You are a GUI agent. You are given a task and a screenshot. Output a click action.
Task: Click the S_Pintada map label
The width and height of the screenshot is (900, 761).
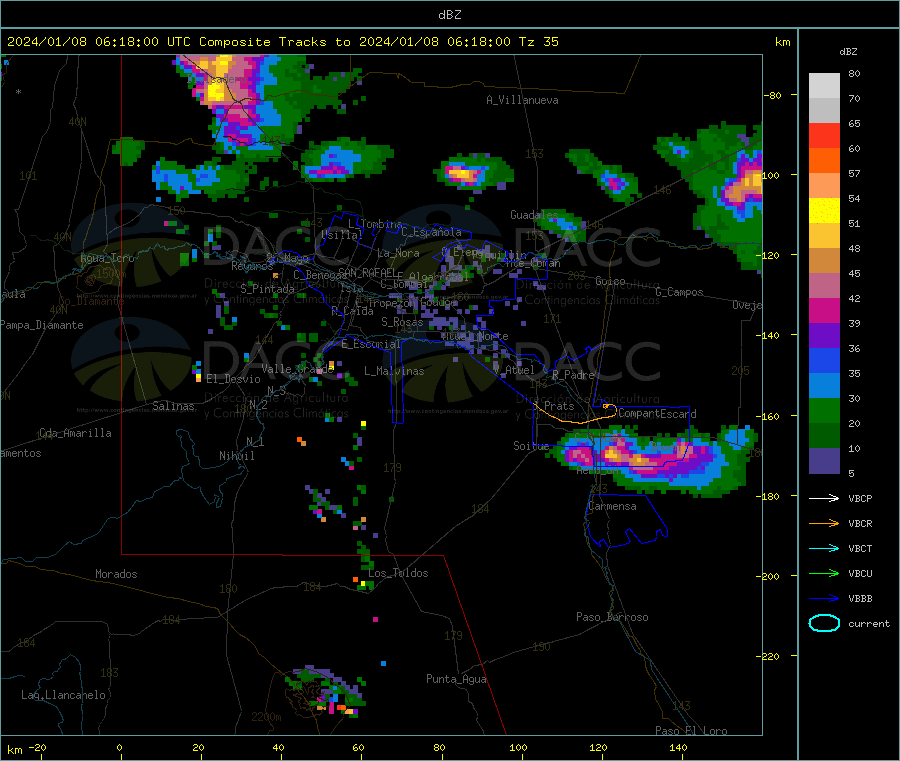pyautogui.click(x=267, y=289)
